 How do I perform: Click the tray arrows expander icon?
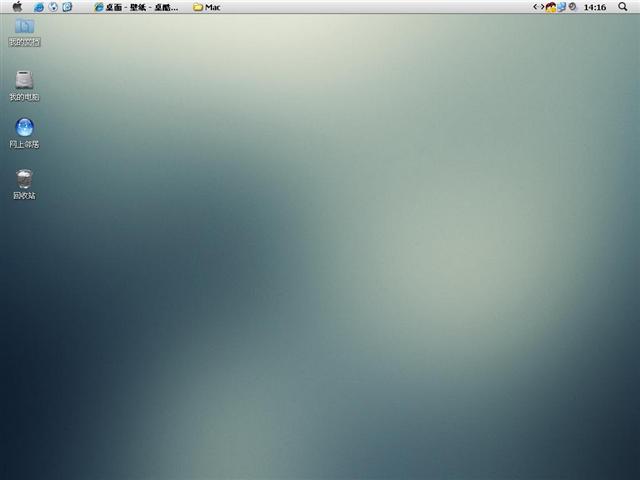[x=539, y=7]
